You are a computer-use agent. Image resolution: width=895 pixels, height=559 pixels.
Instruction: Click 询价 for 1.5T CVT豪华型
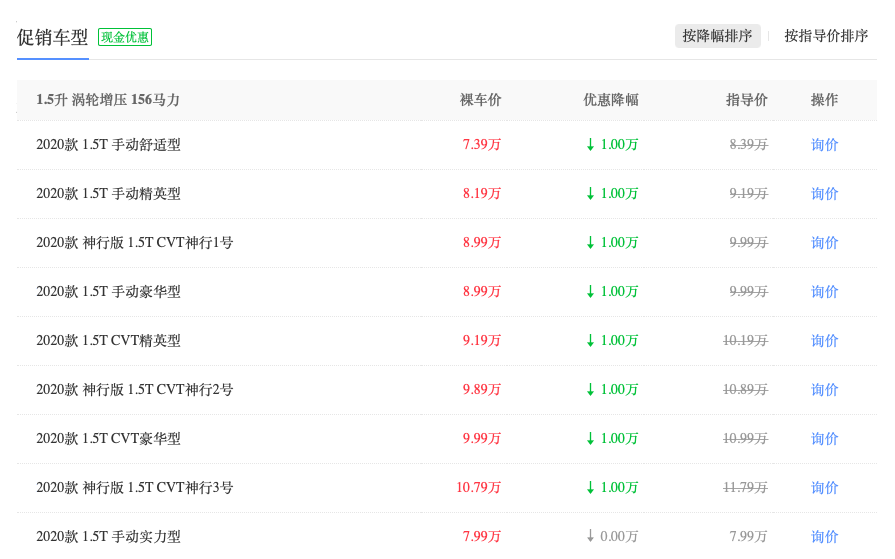[x=824, y=439]
